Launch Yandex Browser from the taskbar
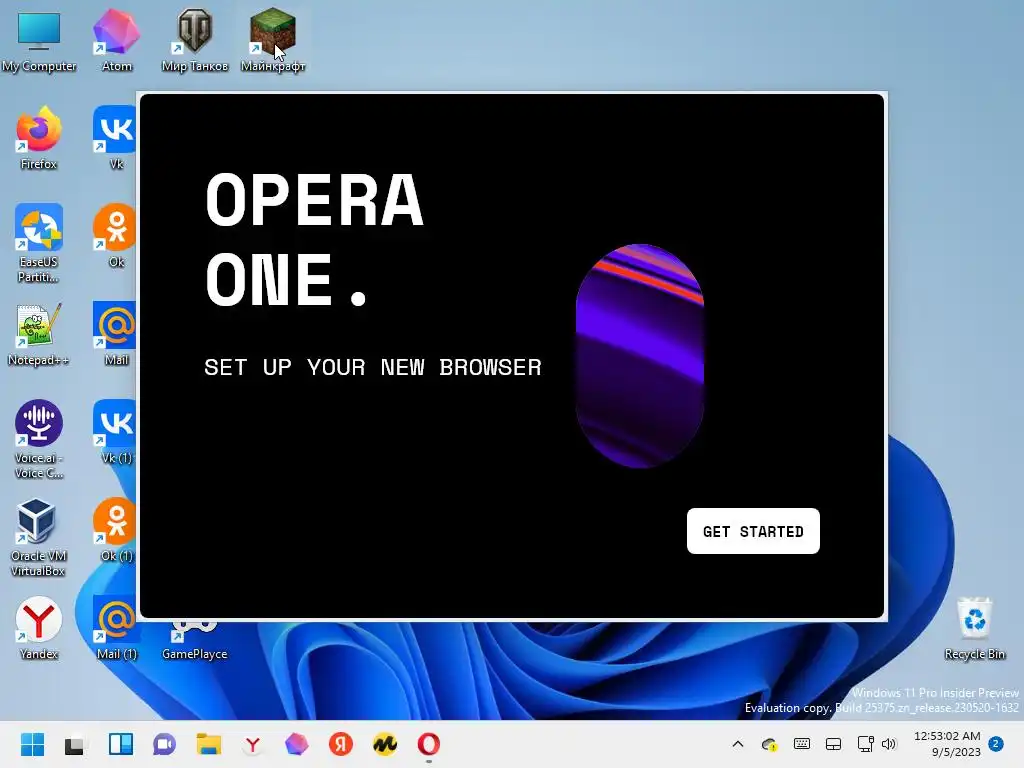The width and height of the screenshot is (1024, 768). click(x=253, y=744)
